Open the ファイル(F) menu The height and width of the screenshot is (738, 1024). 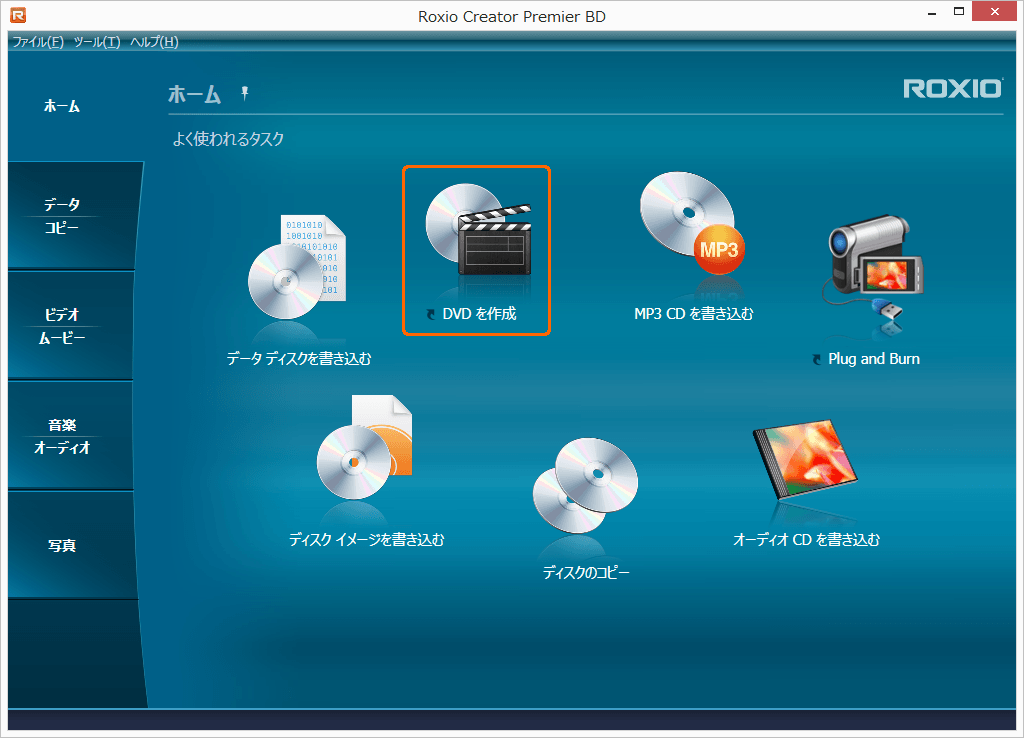point(38,42)
